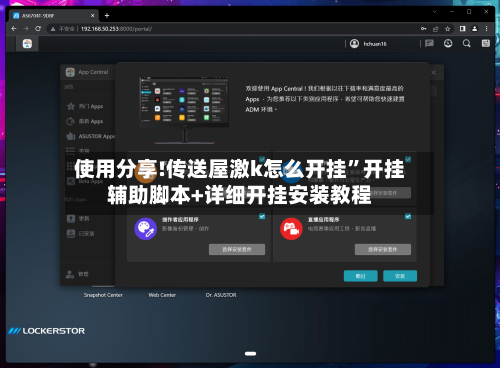Click 选择安装套件 under creator applications card
500x368 pixels.
pyautogui.click(x=237, y=249)
